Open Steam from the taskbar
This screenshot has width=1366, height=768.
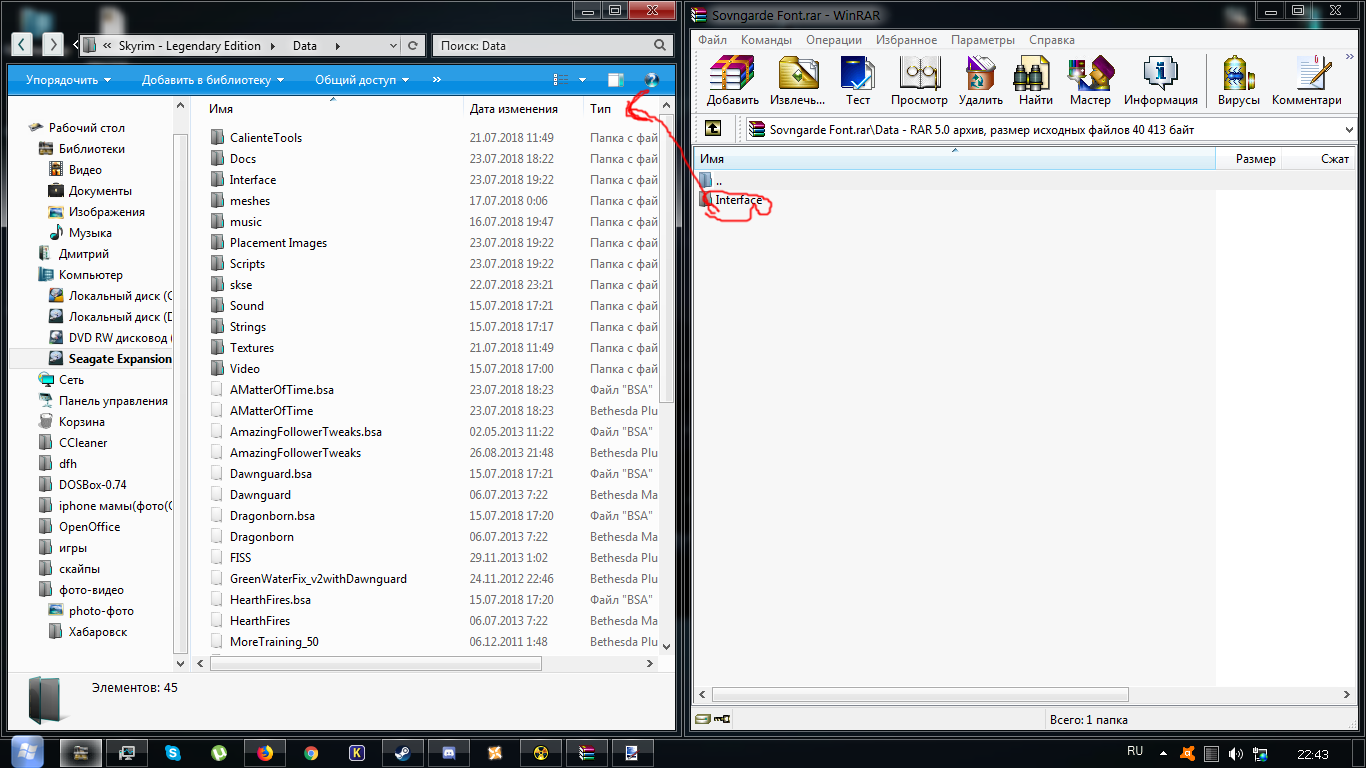click(x=403, y=753)
